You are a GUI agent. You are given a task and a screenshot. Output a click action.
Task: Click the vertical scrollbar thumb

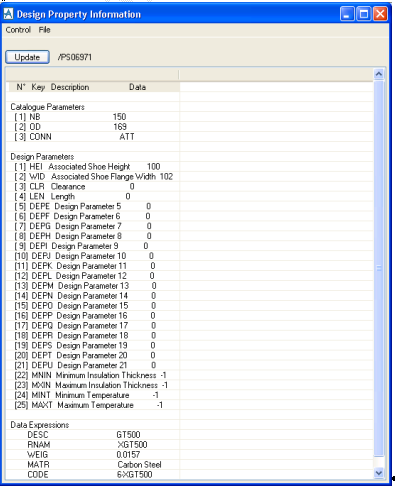click(379, 268)
